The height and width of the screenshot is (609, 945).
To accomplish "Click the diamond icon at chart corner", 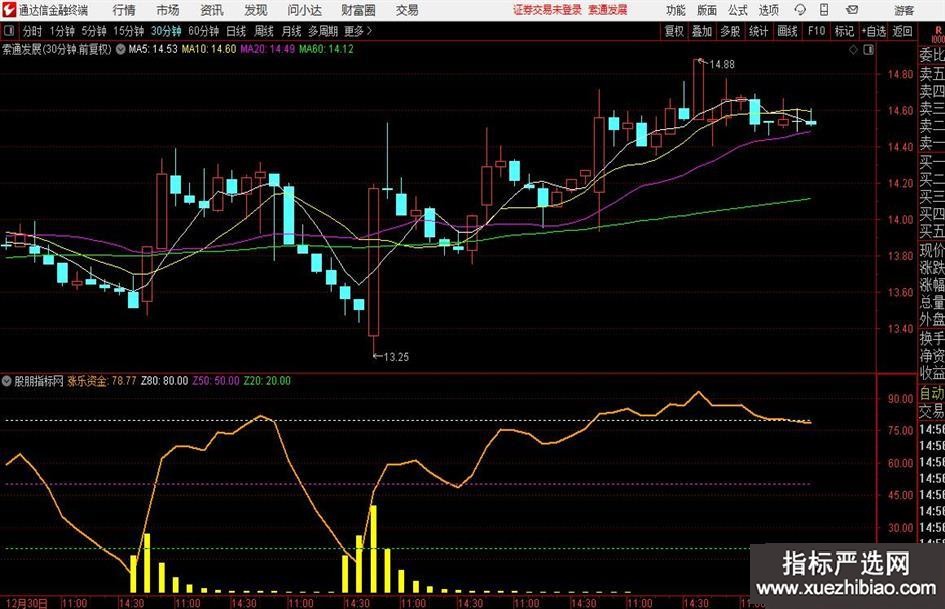I will coord(853,50).
